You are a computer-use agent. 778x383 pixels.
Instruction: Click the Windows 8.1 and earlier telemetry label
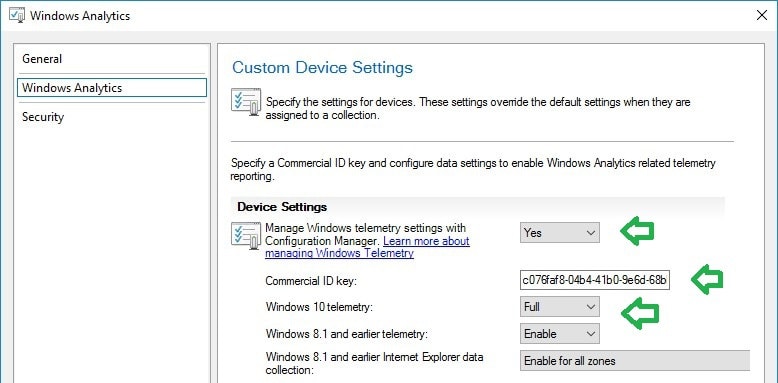pos(347,334)
